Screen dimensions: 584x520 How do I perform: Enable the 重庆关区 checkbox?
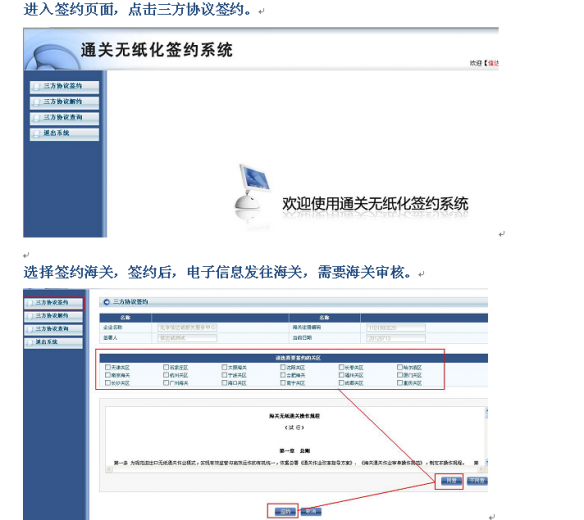tap(400, 383)
